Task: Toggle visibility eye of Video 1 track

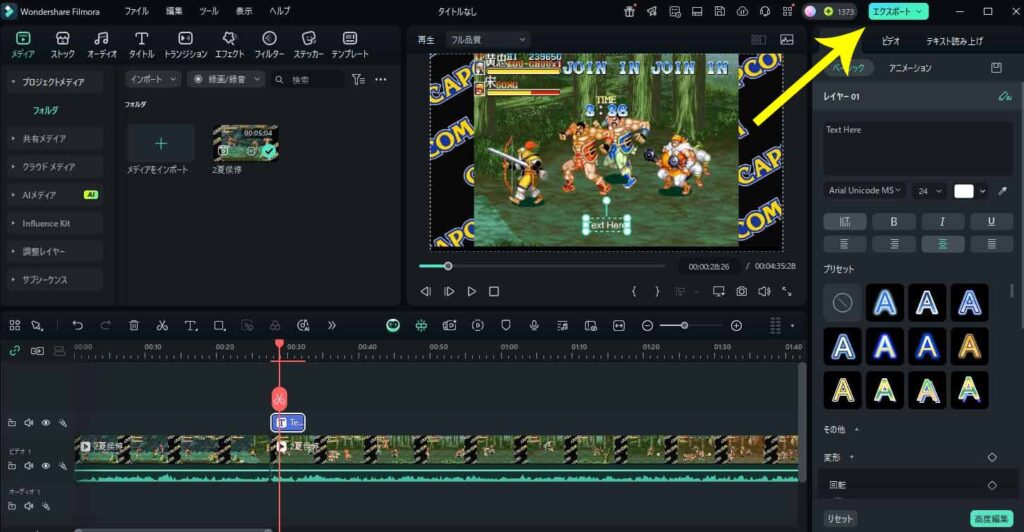Action: [46, 466]
